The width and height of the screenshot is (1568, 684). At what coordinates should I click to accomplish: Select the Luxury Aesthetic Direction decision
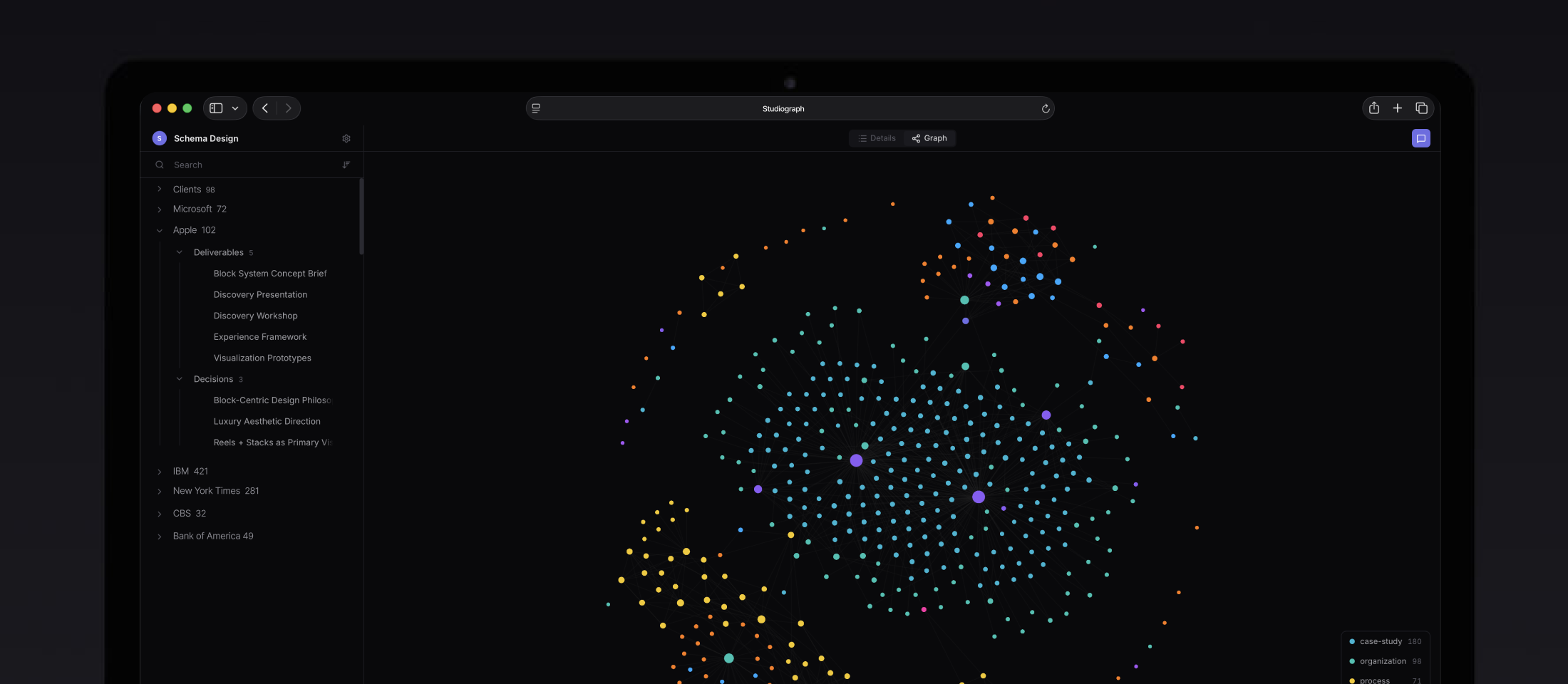pyautogui.click(x=267, y=421)
